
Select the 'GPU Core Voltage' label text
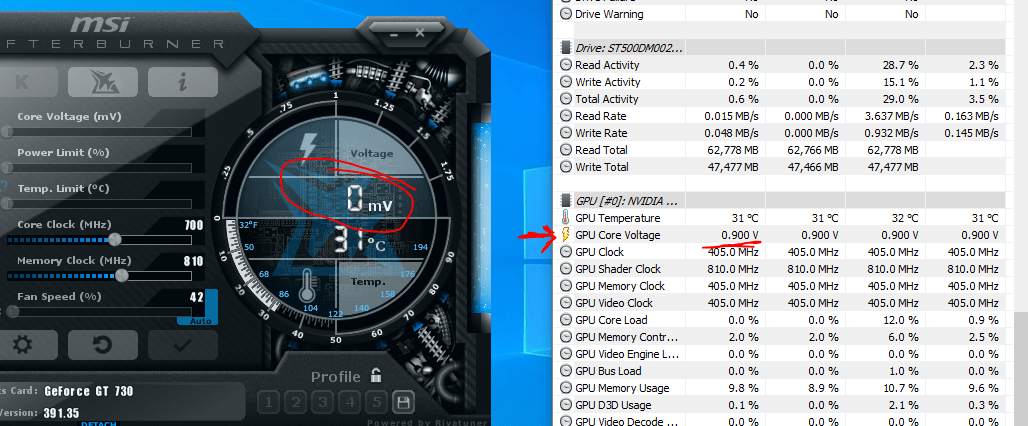(x=618, y=235)
